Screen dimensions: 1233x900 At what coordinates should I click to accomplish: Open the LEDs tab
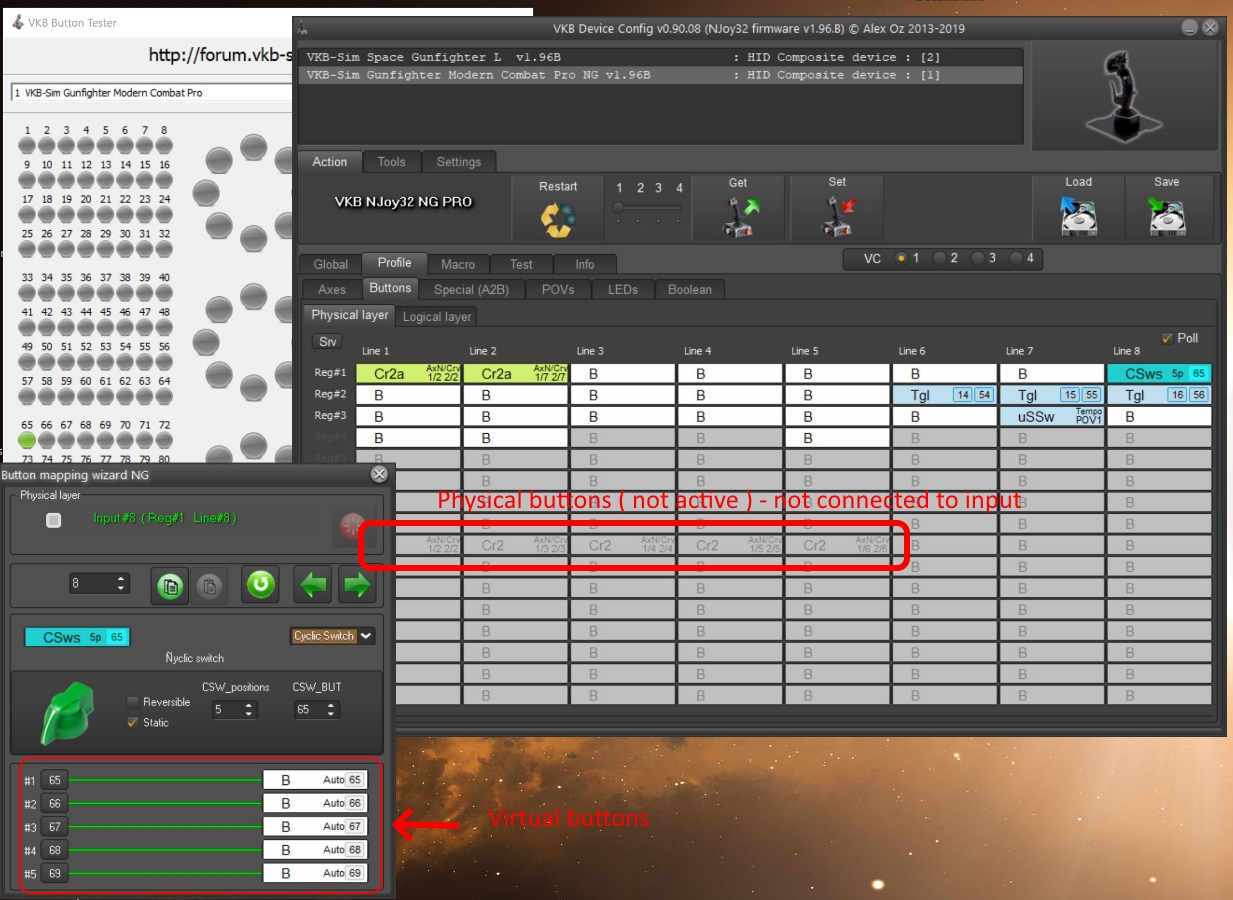(x=622, y=290)
